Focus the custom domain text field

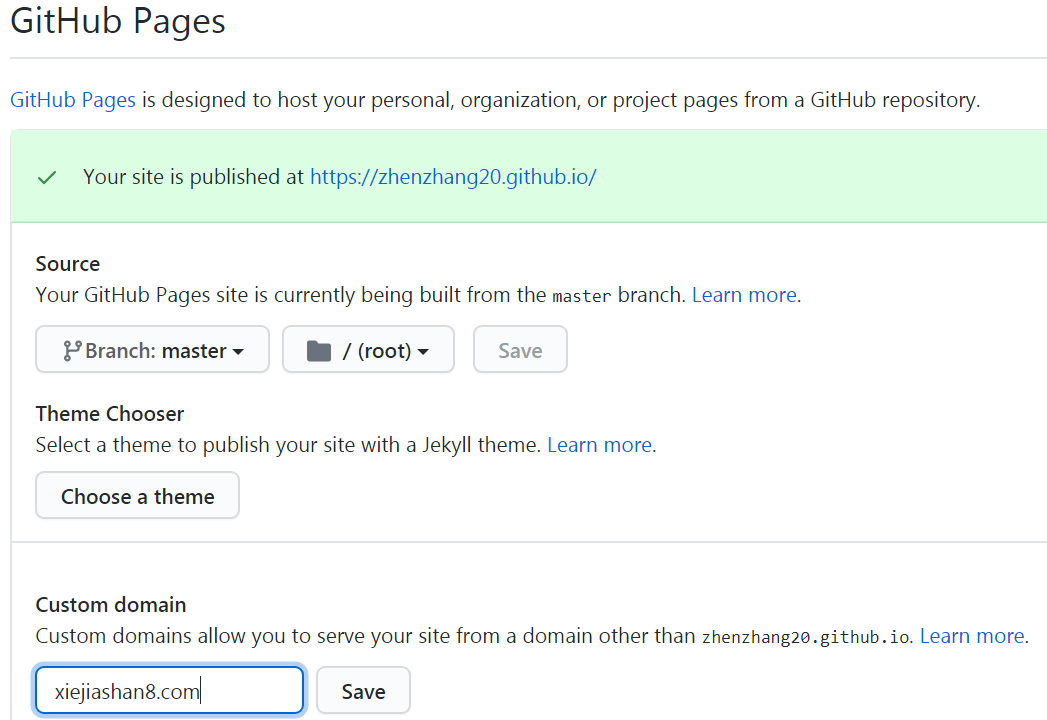point(170,690)
